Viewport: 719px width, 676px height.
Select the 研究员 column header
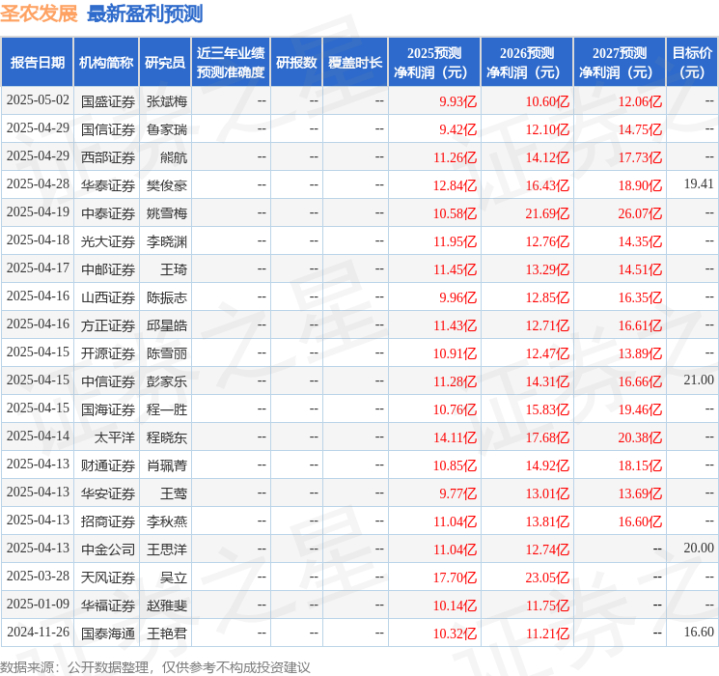click(x=165, y=62)
